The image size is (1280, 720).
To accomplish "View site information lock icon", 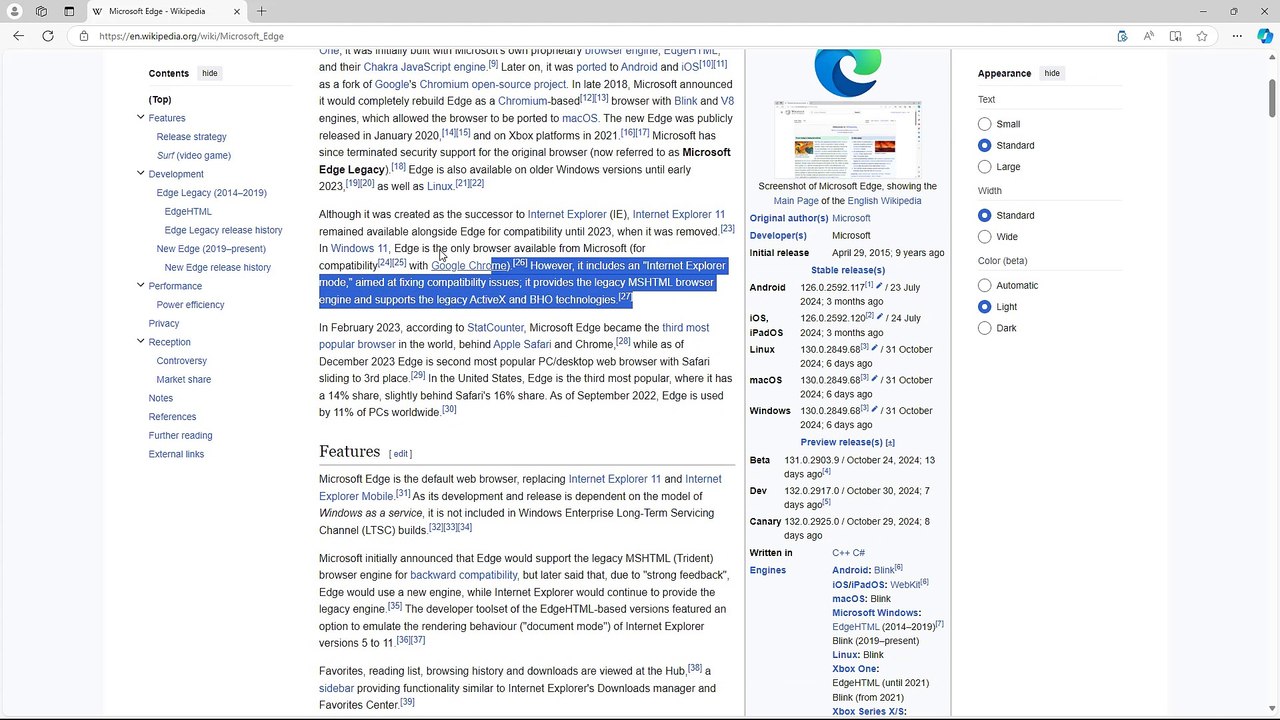I will [84, 36].
